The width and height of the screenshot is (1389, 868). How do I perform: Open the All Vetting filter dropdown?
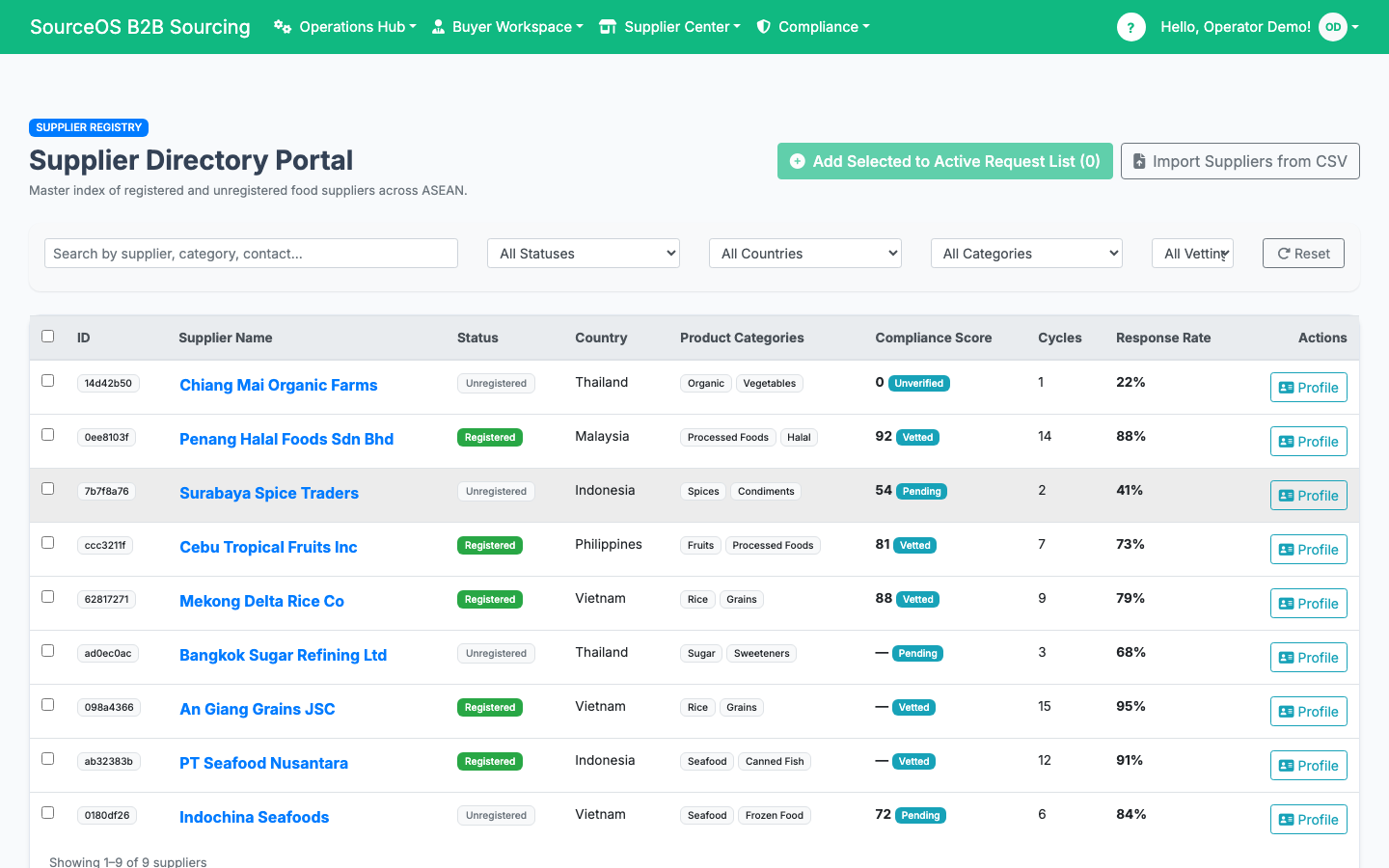pos(1192,254)
